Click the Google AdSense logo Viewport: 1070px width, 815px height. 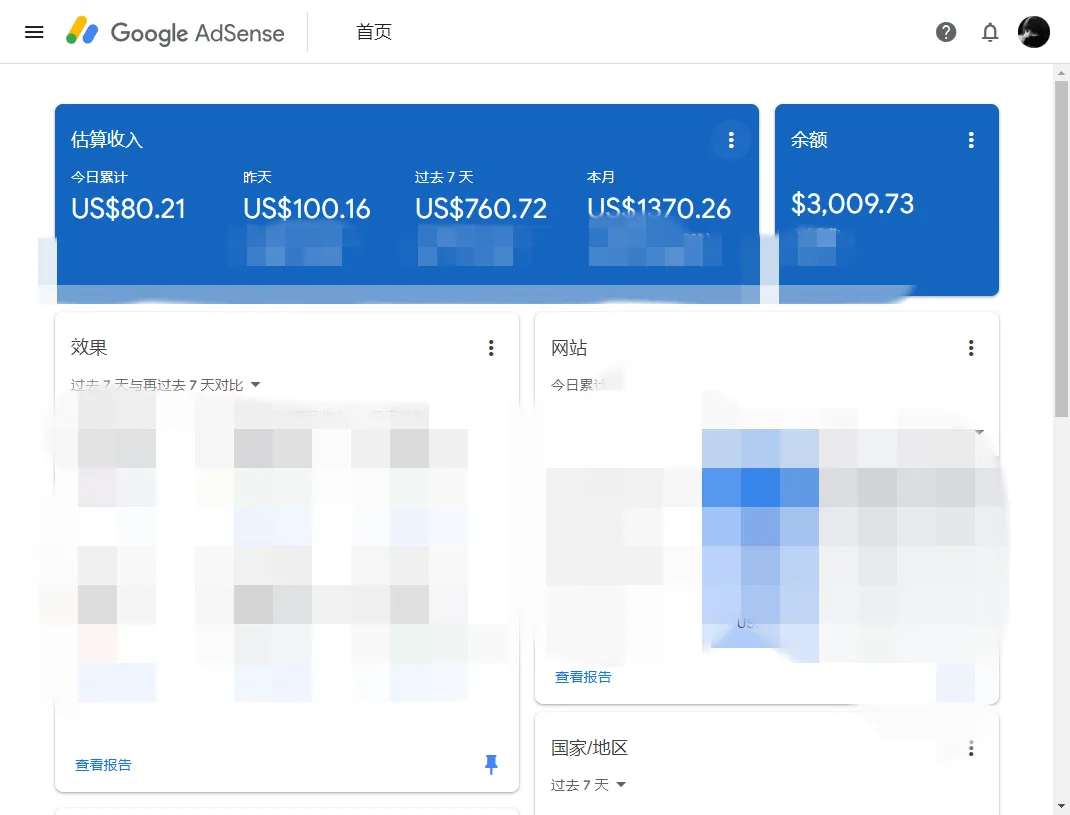point(175,31)
